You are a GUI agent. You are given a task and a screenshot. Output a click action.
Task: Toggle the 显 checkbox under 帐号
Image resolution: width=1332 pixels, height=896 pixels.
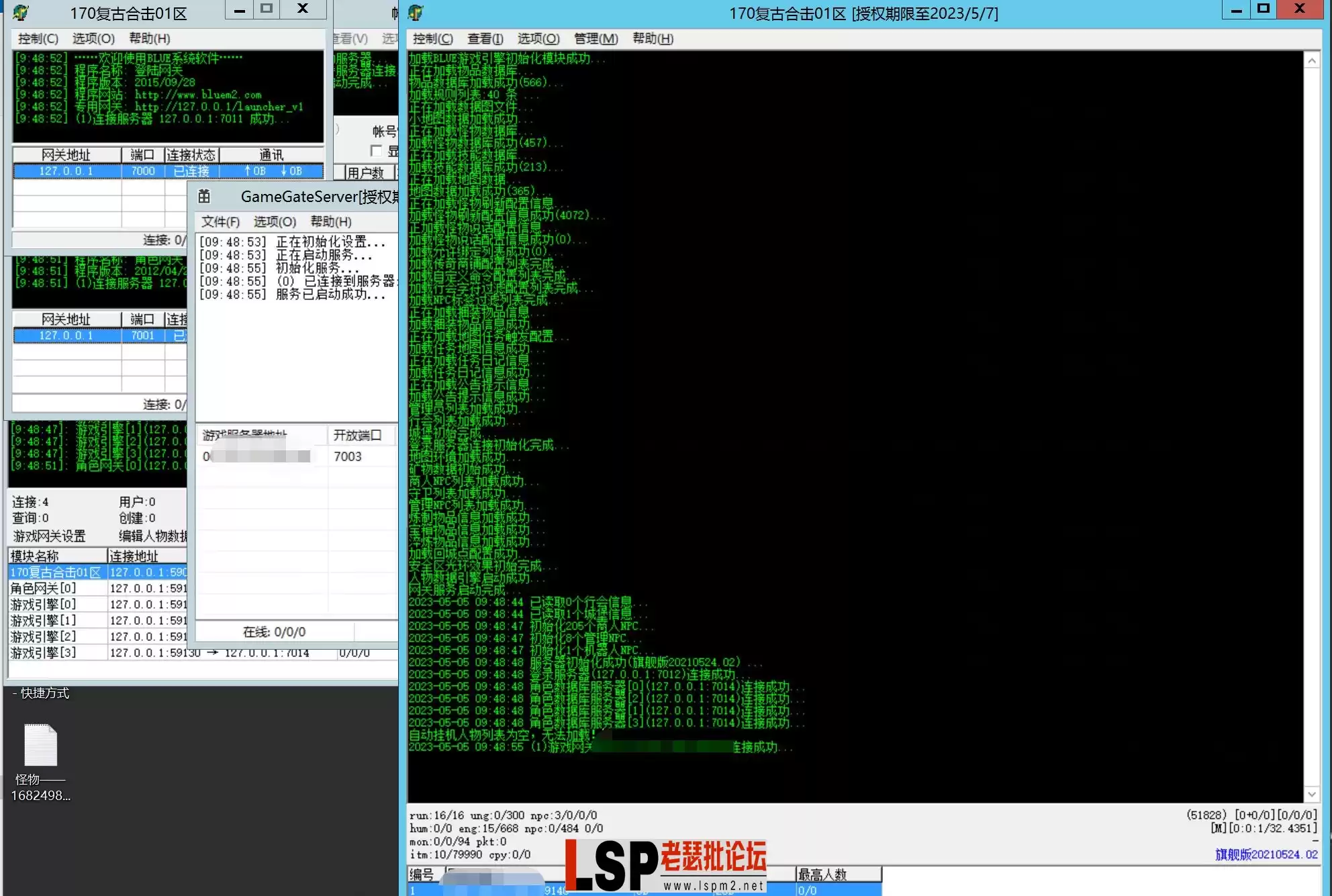(x=376, y=151)
